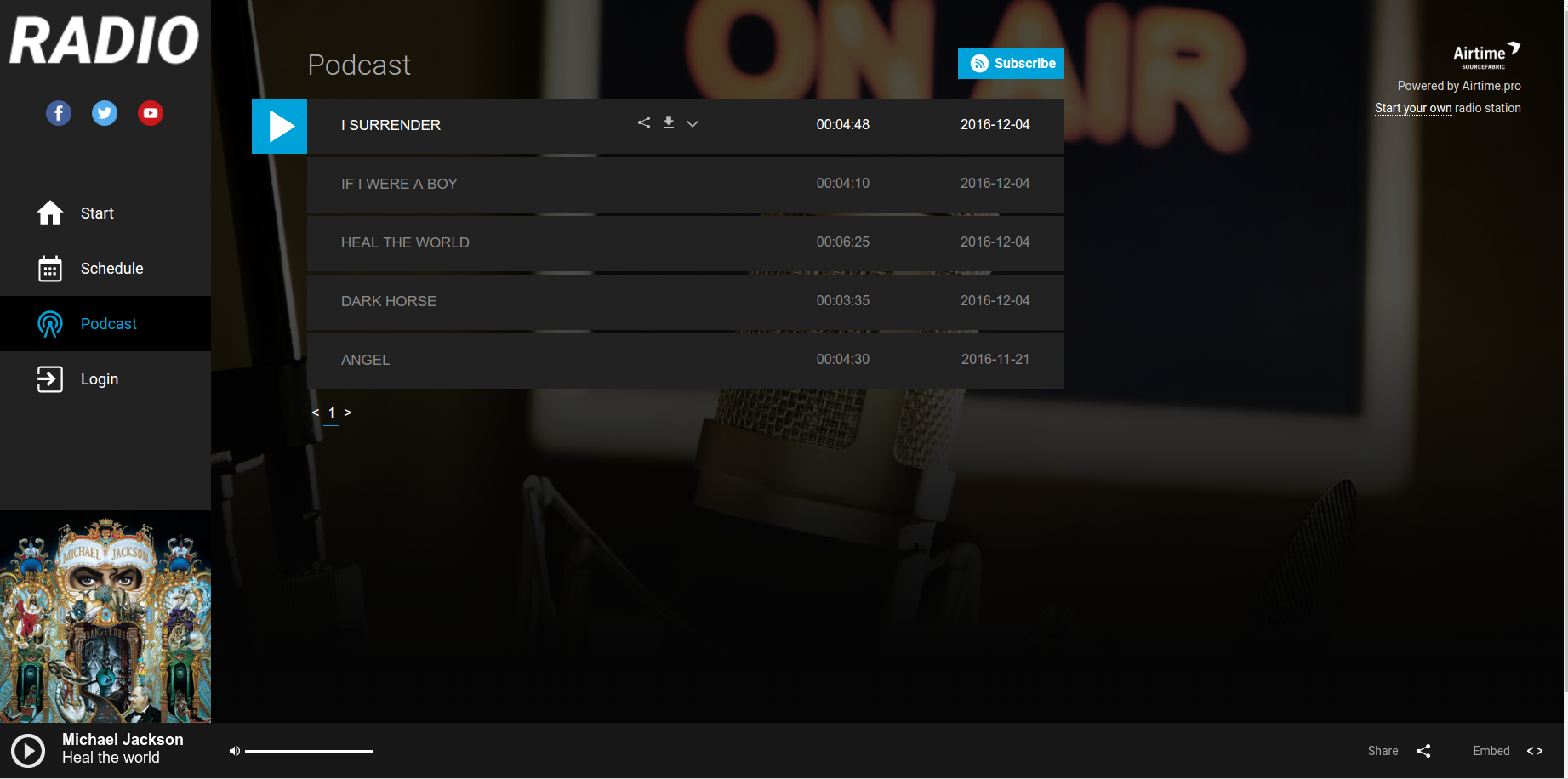Play the I SURRENDER track
This screenshot has width=1568, height=779.
(x=279, y=126)
